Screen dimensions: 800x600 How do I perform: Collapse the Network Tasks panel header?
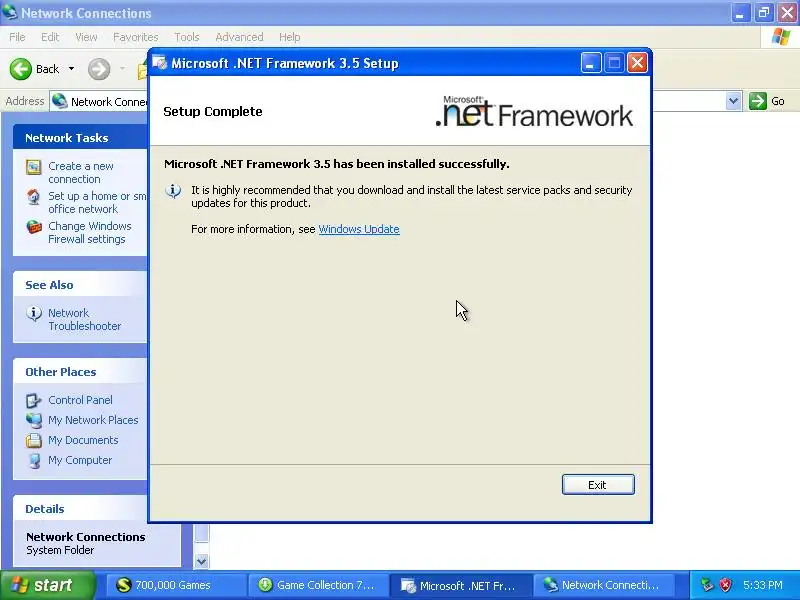pos(80,137)
